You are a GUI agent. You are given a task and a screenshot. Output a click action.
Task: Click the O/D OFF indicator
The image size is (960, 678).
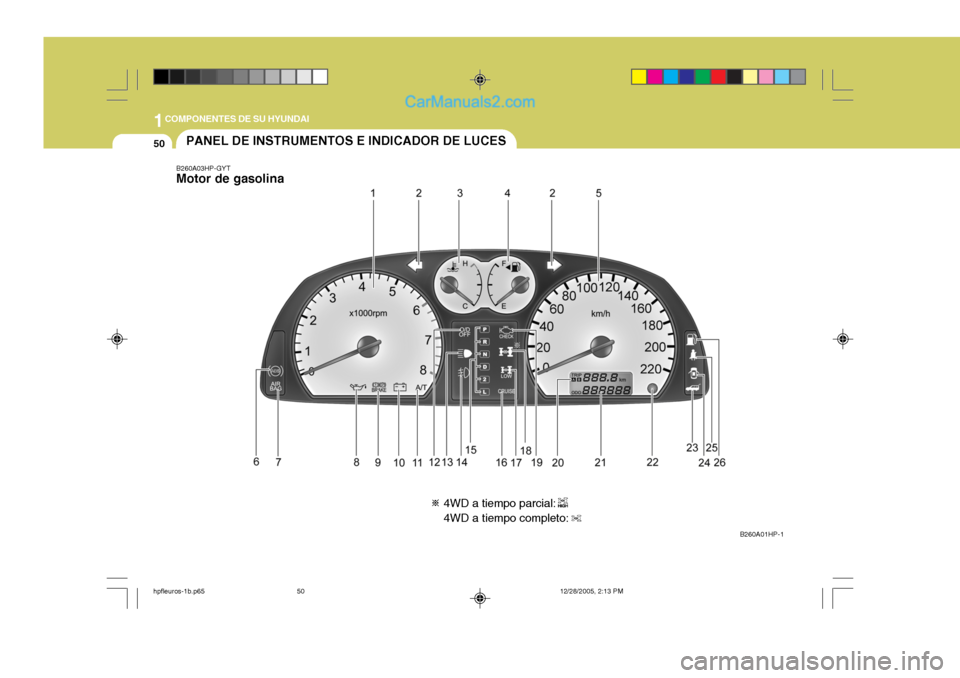tap(465, 332)
